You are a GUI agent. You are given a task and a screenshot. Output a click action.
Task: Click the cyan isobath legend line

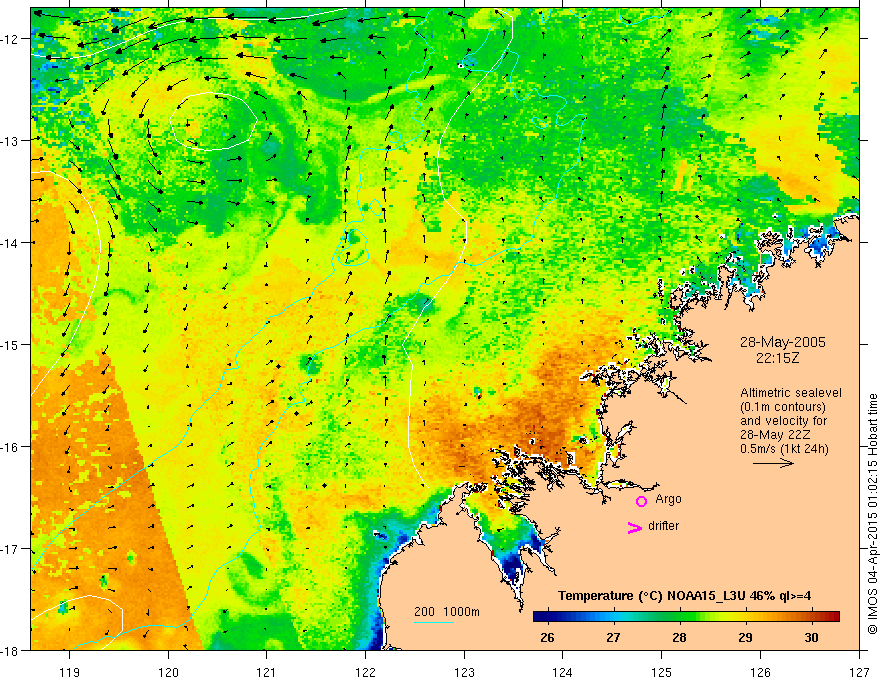tap(433, 622)
